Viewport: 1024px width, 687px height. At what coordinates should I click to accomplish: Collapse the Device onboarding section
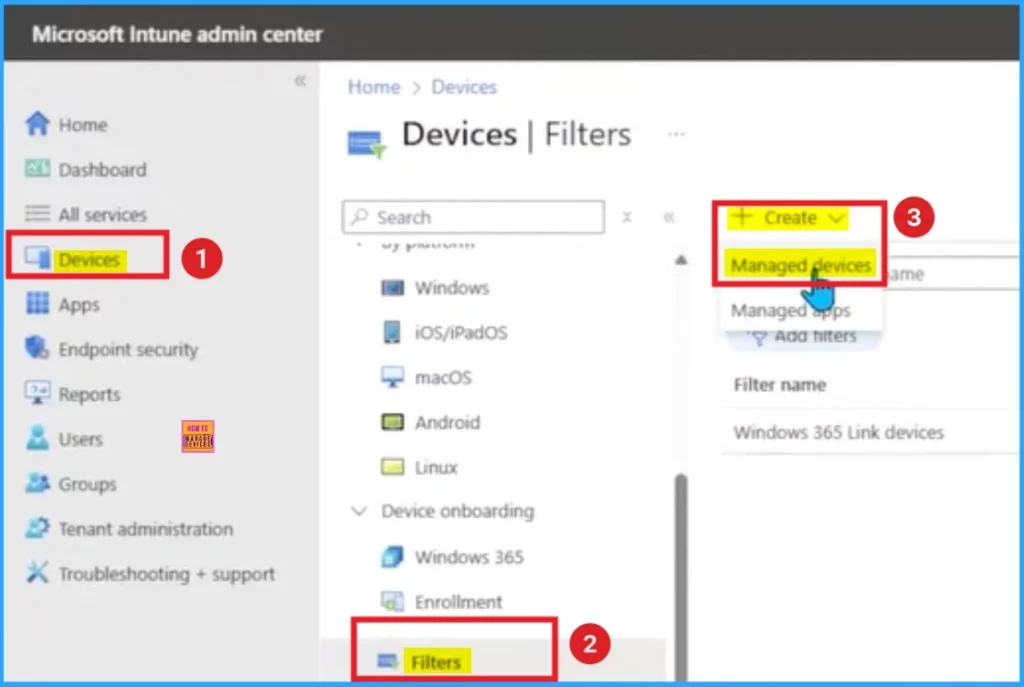click(359, 511)
